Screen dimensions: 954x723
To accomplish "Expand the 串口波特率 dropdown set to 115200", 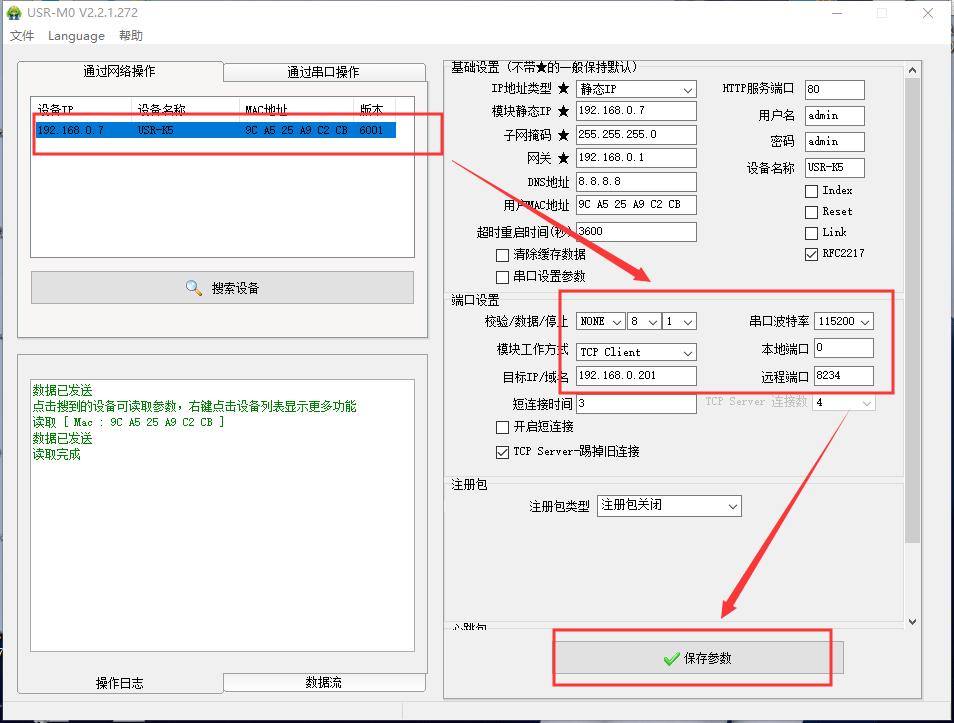I will (844, 321).
